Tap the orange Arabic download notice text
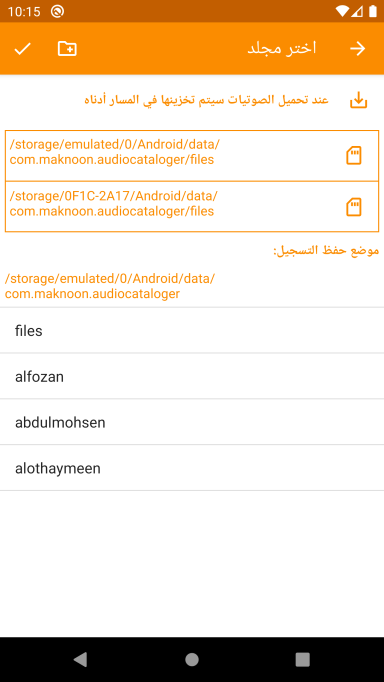This screenshot has height=682, width=384. [x=206, y=100]
